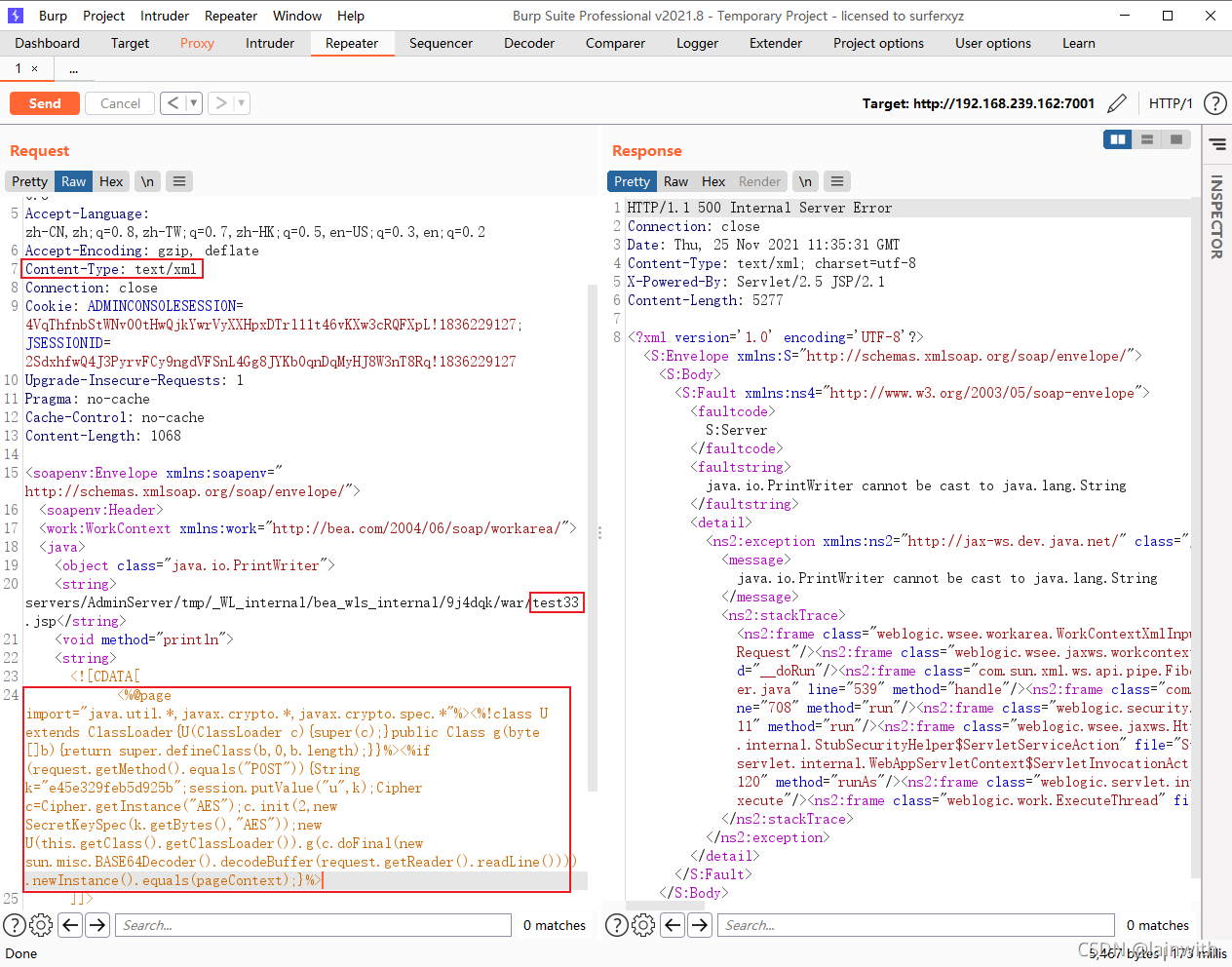Toggle non-printable characters in Request pane

coord(147,181)
